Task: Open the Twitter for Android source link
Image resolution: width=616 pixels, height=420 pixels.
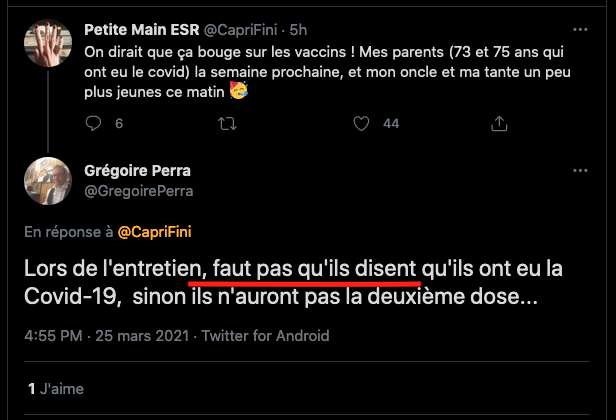Action: tap(264, 336)
